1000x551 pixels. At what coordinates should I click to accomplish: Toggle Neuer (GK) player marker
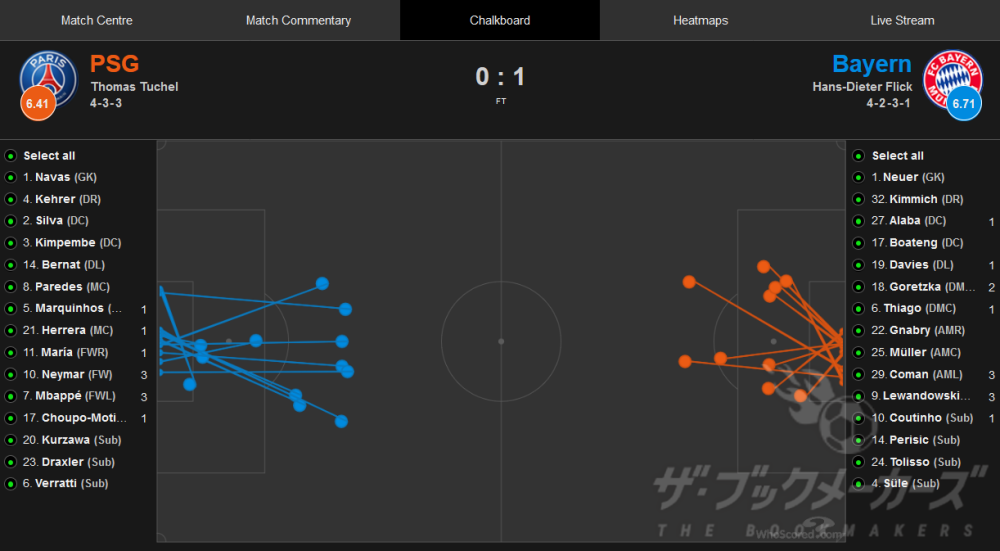pyautogui.click(x=859, y=177)
